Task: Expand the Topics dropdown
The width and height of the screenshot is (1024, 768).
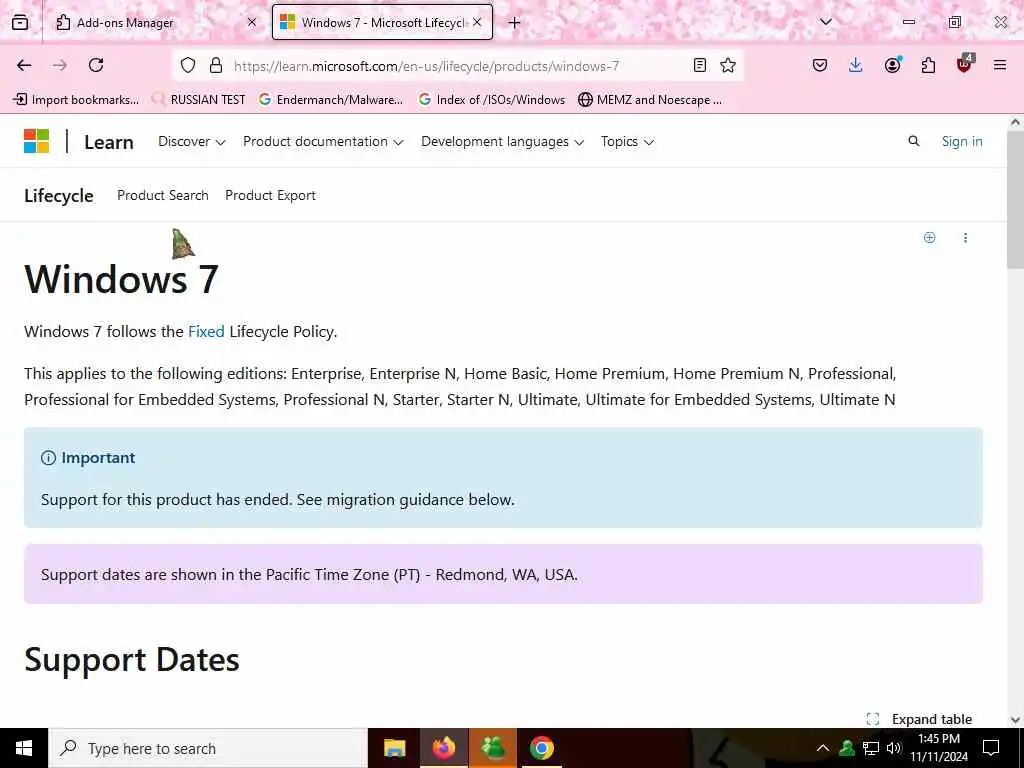Action: (x=627, y=142)
